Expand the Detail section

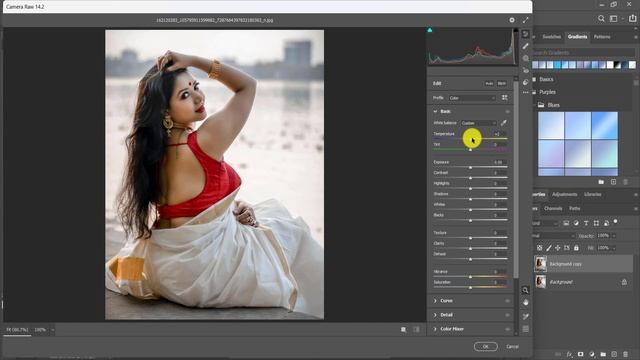[435, 315]
